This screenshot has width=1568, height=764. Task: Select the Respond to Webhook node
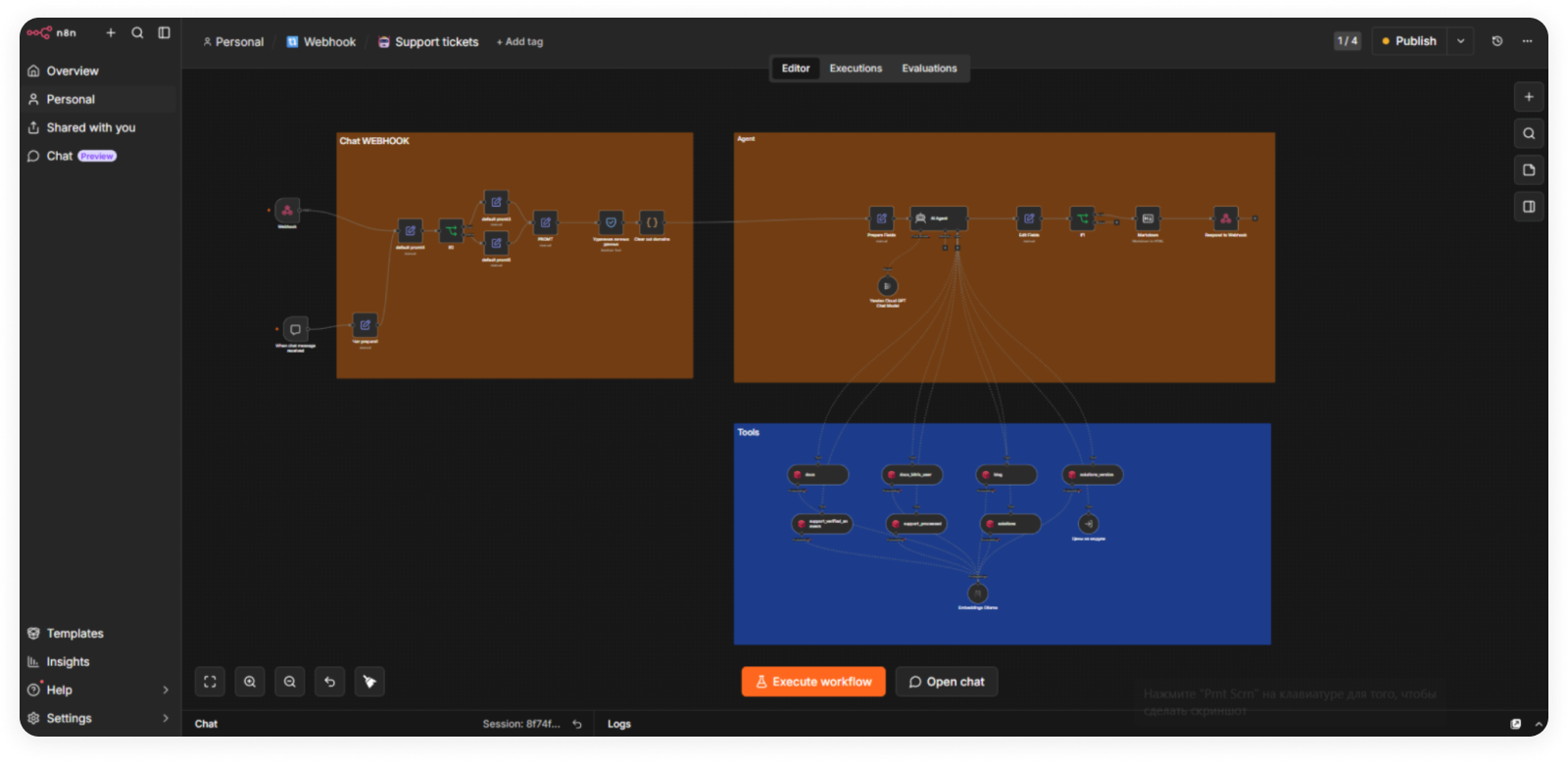pos(1225,218)
